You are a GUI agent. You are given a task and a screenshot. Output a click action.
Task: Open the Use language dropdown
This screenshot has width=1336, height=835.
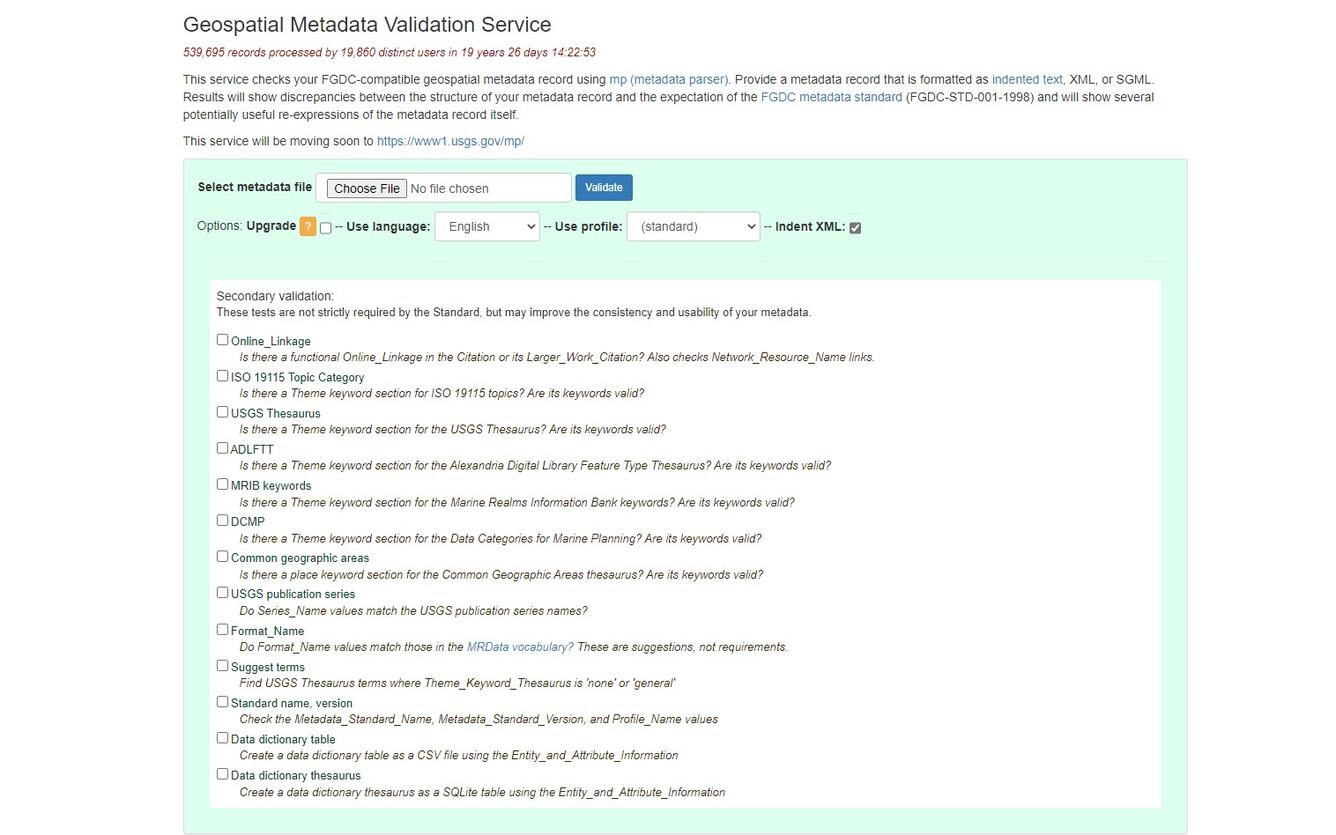point(487,226)
